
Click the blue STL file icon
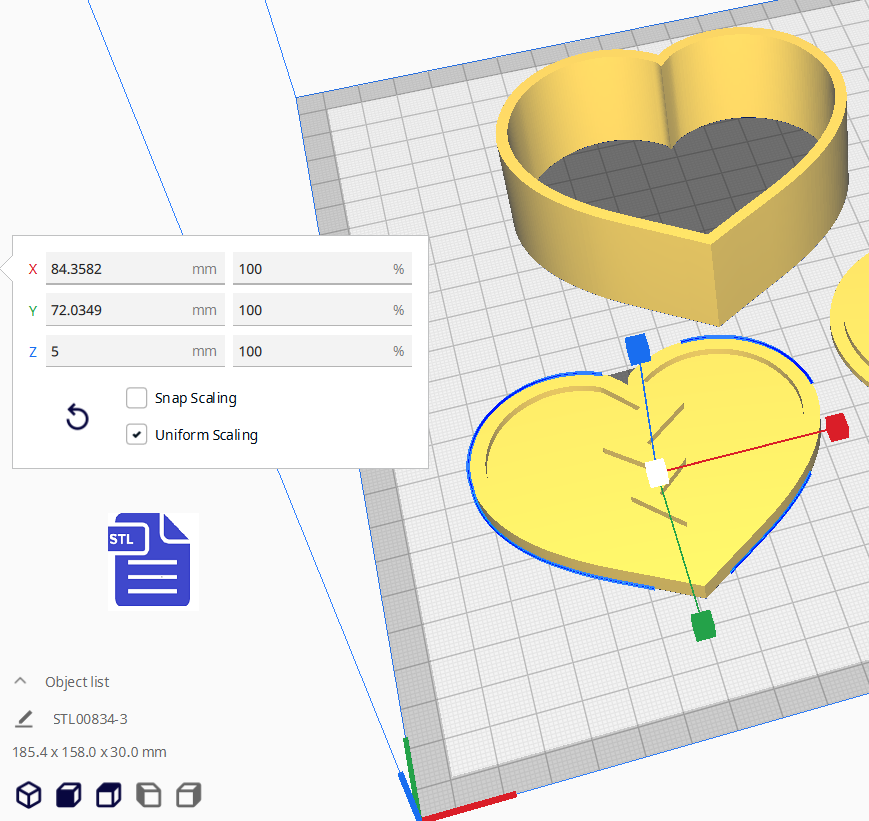click(152, 561)
